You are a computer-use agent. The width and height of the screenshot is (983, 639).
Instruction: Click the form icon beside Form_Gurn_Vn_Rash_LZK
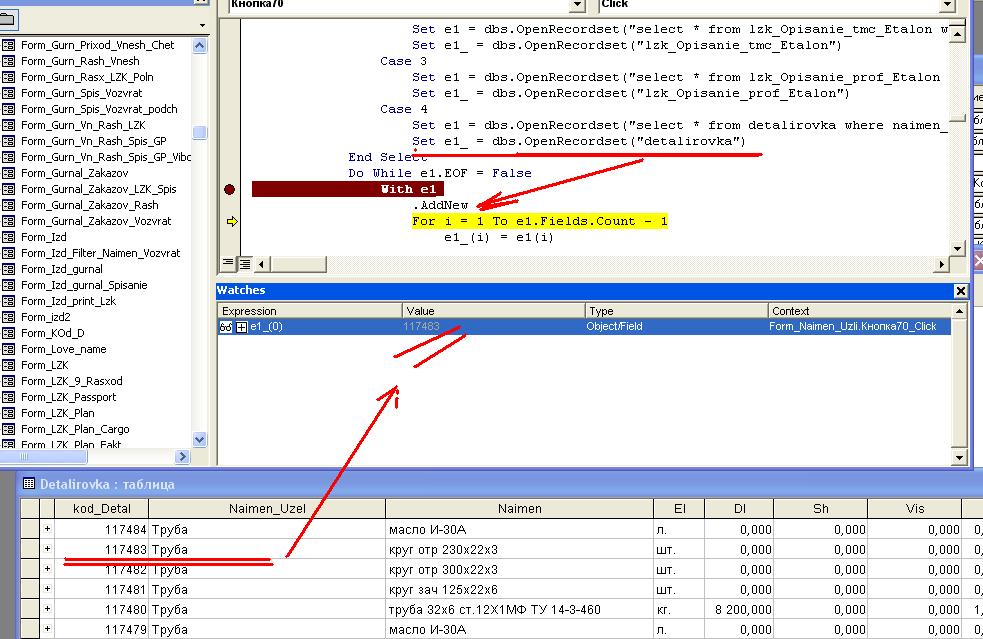8,125
